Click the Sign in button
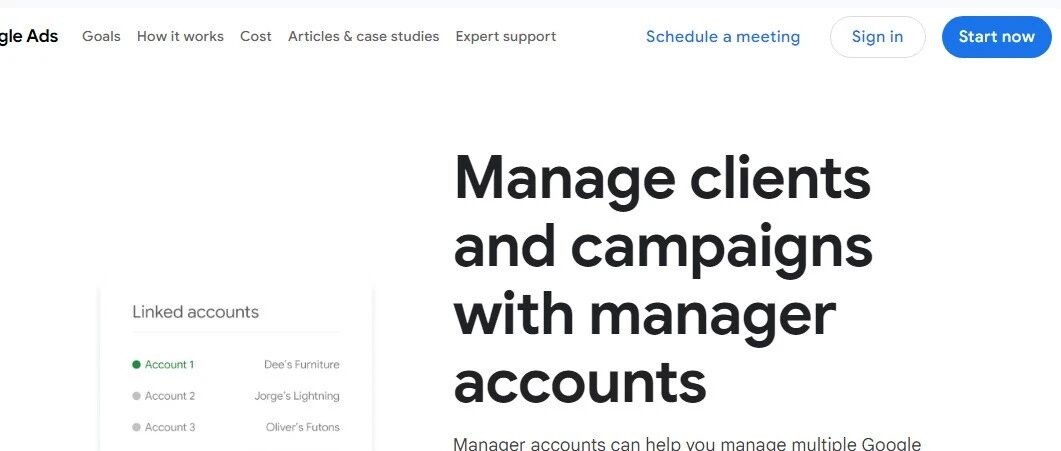The image size is (1061, 451). tap(877, 37)
